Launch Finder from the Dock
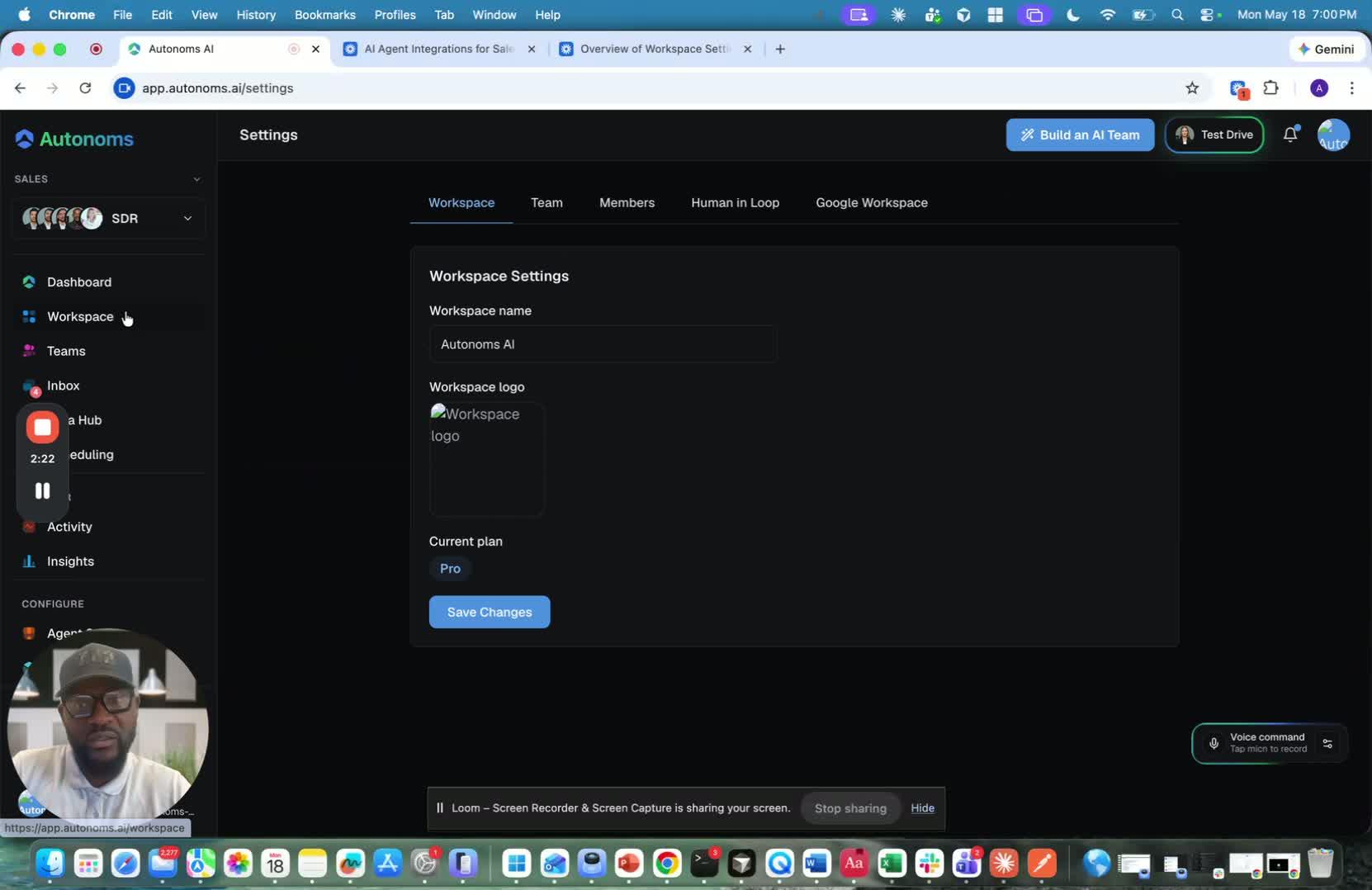 tap(50, 864)
